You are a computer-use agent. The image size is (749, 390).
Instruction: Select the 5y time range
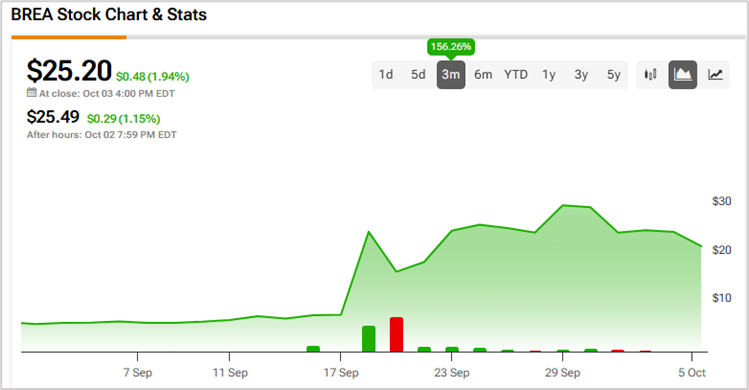tap(614, 75)
